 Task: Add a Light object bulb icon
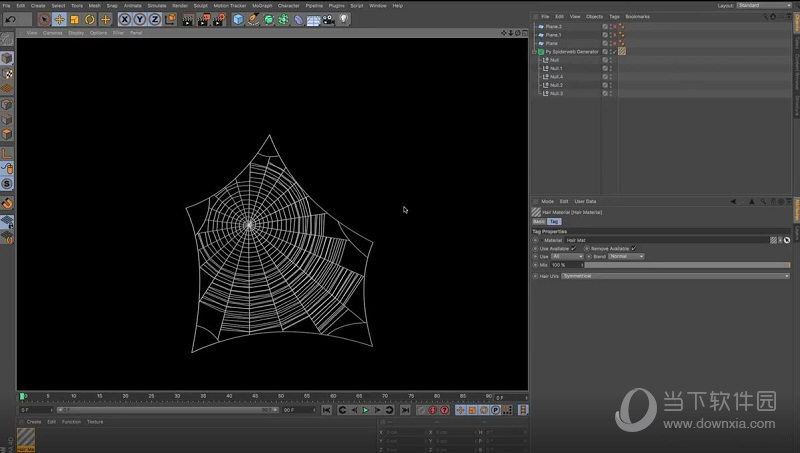(344, 19)
